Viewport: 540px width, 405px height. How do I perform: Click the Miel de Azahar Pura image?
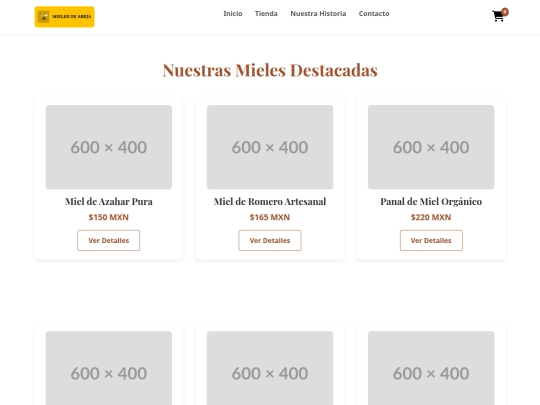click(x=109, y=147)
